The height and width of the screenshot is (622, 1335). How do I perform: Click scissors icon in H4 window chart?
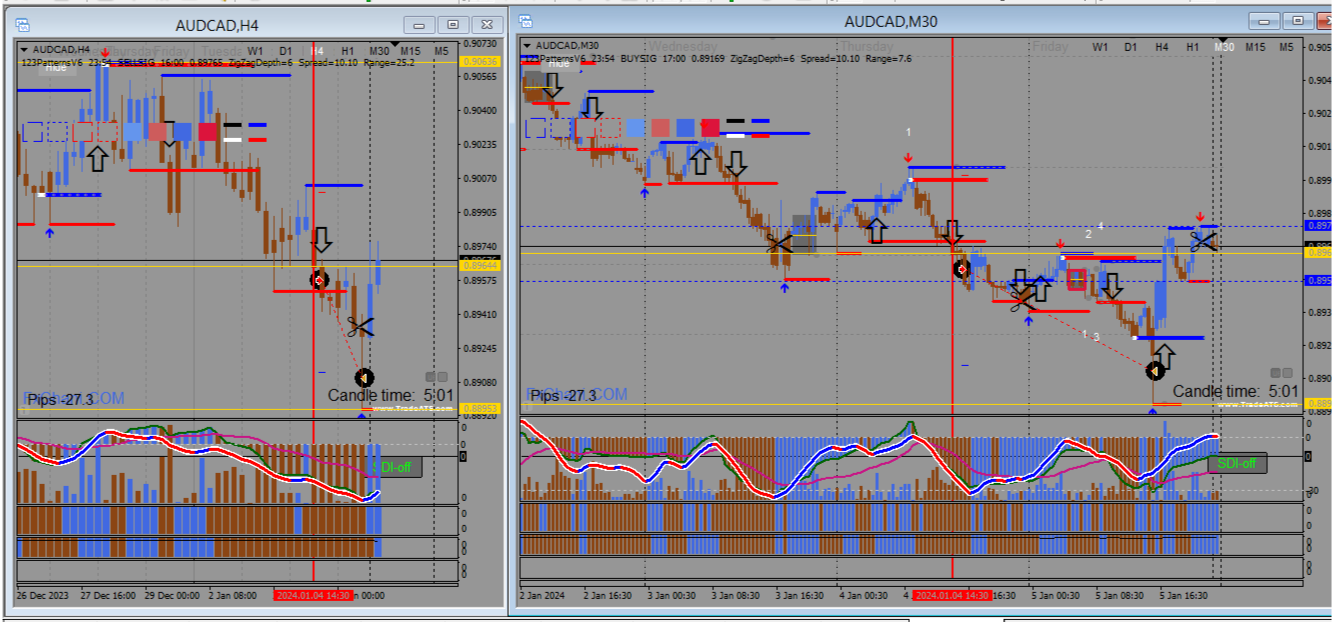360,325
